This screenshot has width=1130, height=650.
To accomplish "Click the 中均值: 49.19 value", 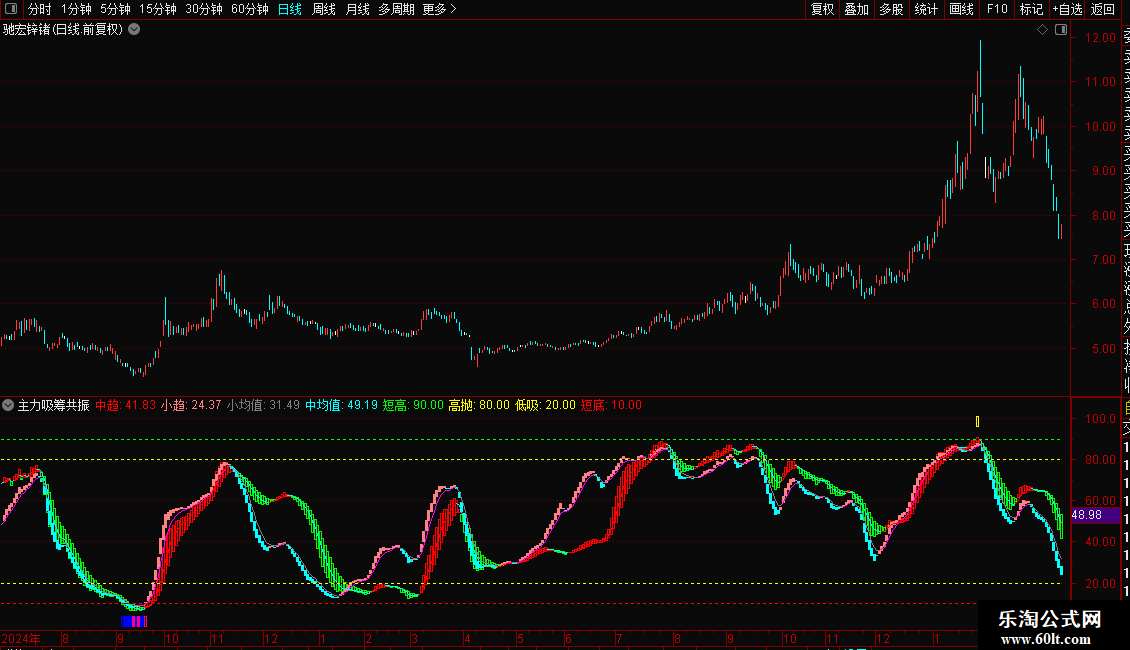I will click(x=341, y=405).
